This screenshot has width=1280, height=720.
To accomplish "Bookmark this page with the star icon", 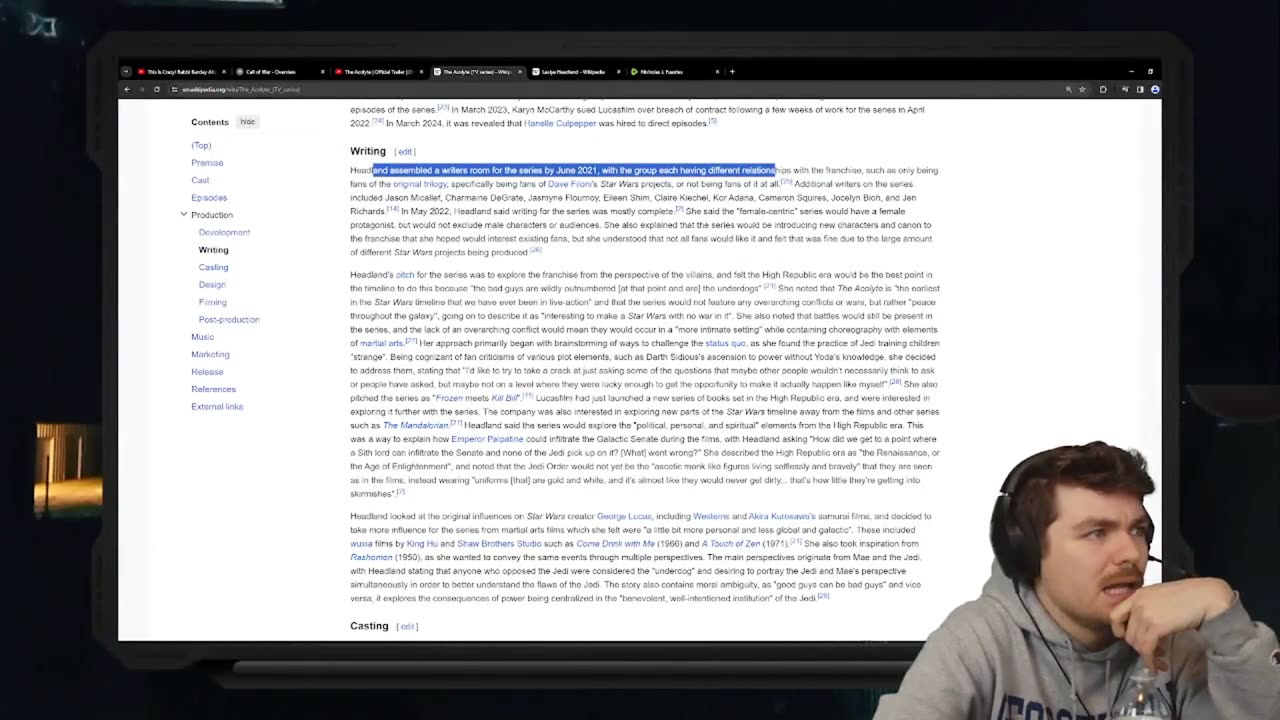I will [1082, 89].
